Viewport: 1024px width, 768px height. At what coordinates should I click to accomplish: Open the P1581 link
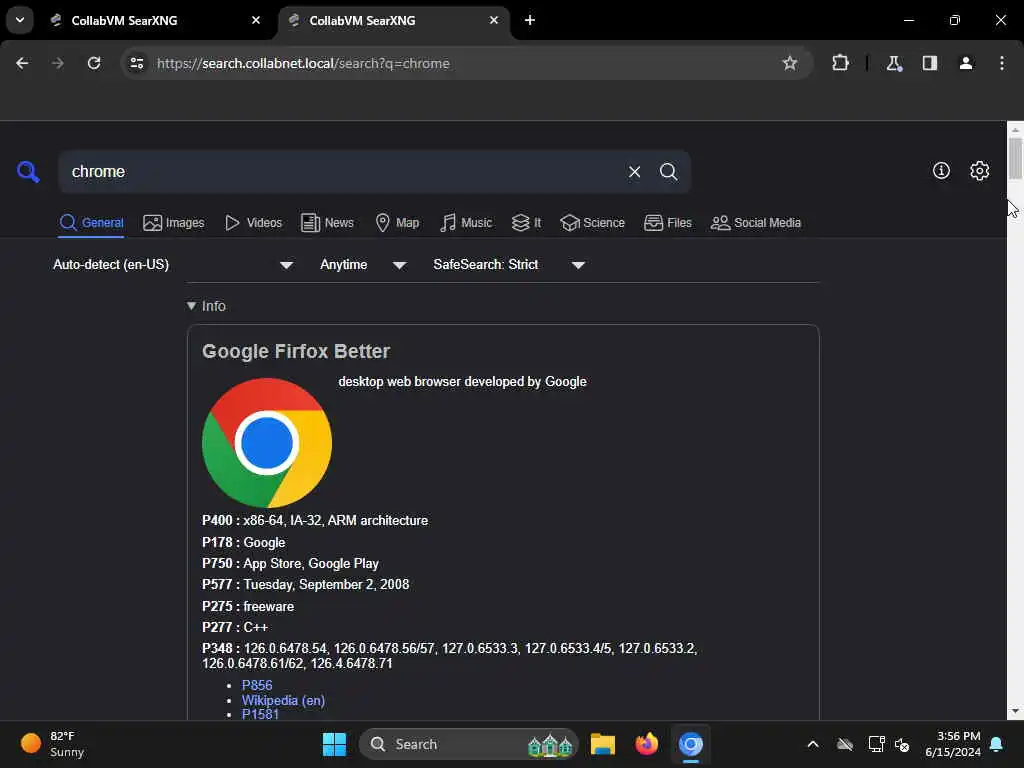coord(260,714)
